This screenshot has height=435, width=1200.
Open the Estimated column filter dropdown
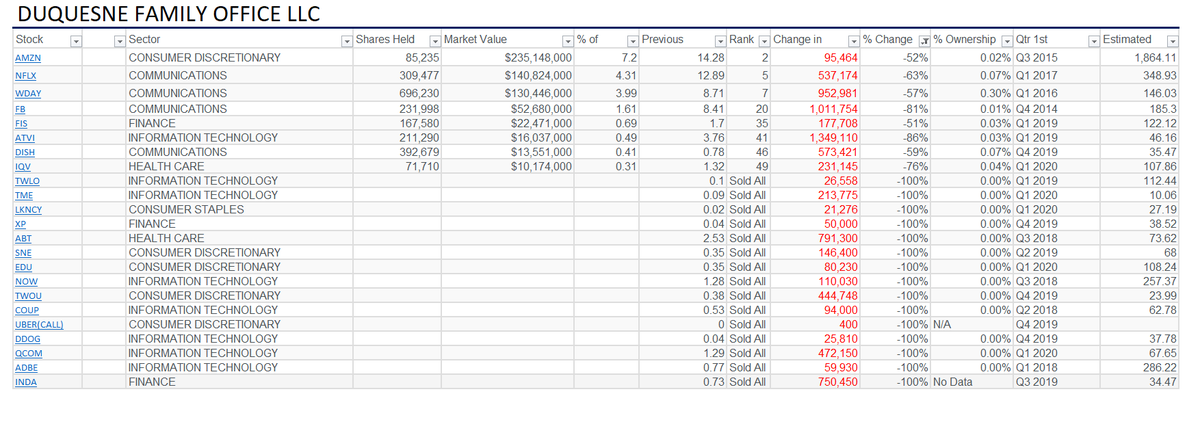(1173, 40)
